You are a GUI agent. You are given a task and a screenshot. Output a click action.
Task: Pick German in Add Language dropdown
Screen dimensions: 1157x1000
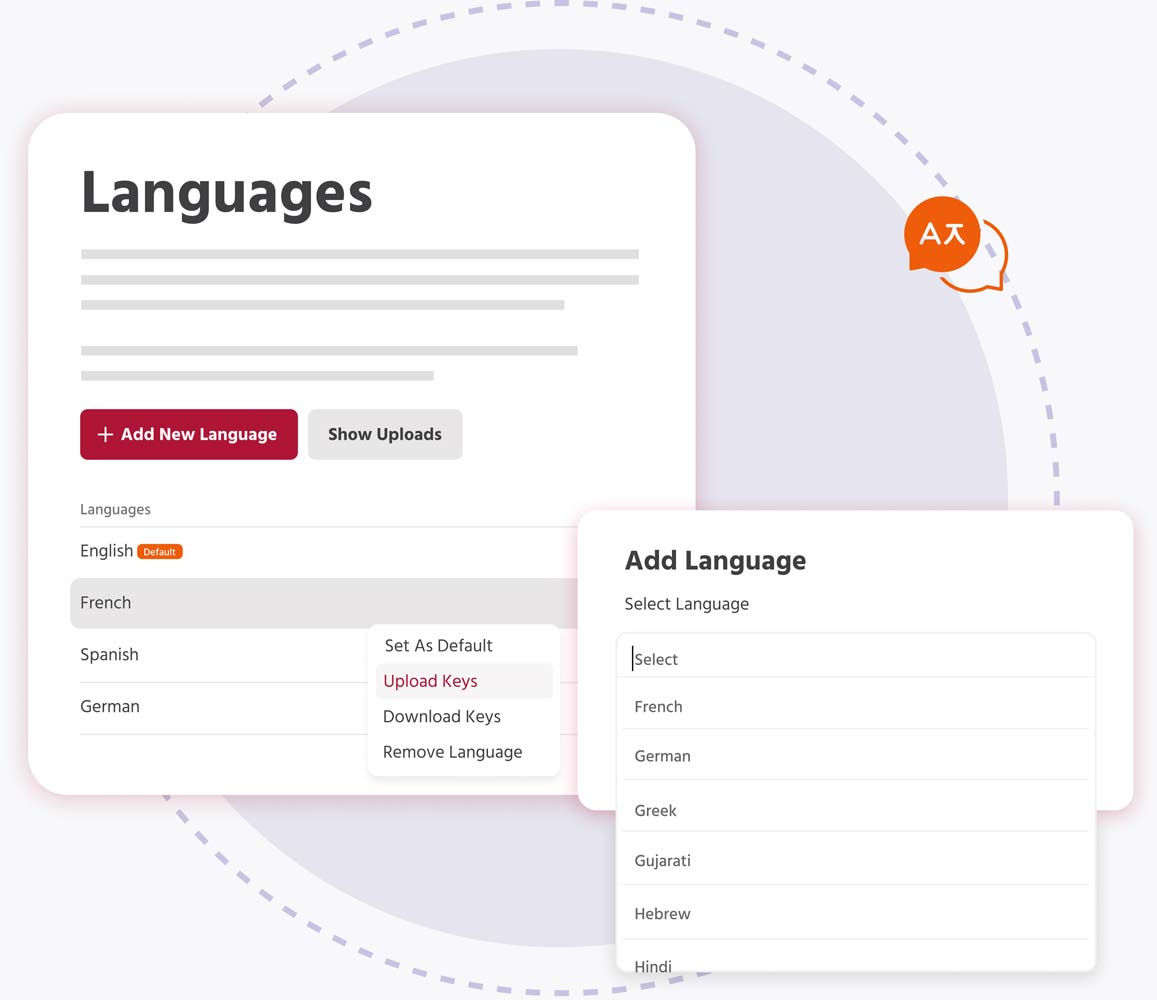click(856, 756)
